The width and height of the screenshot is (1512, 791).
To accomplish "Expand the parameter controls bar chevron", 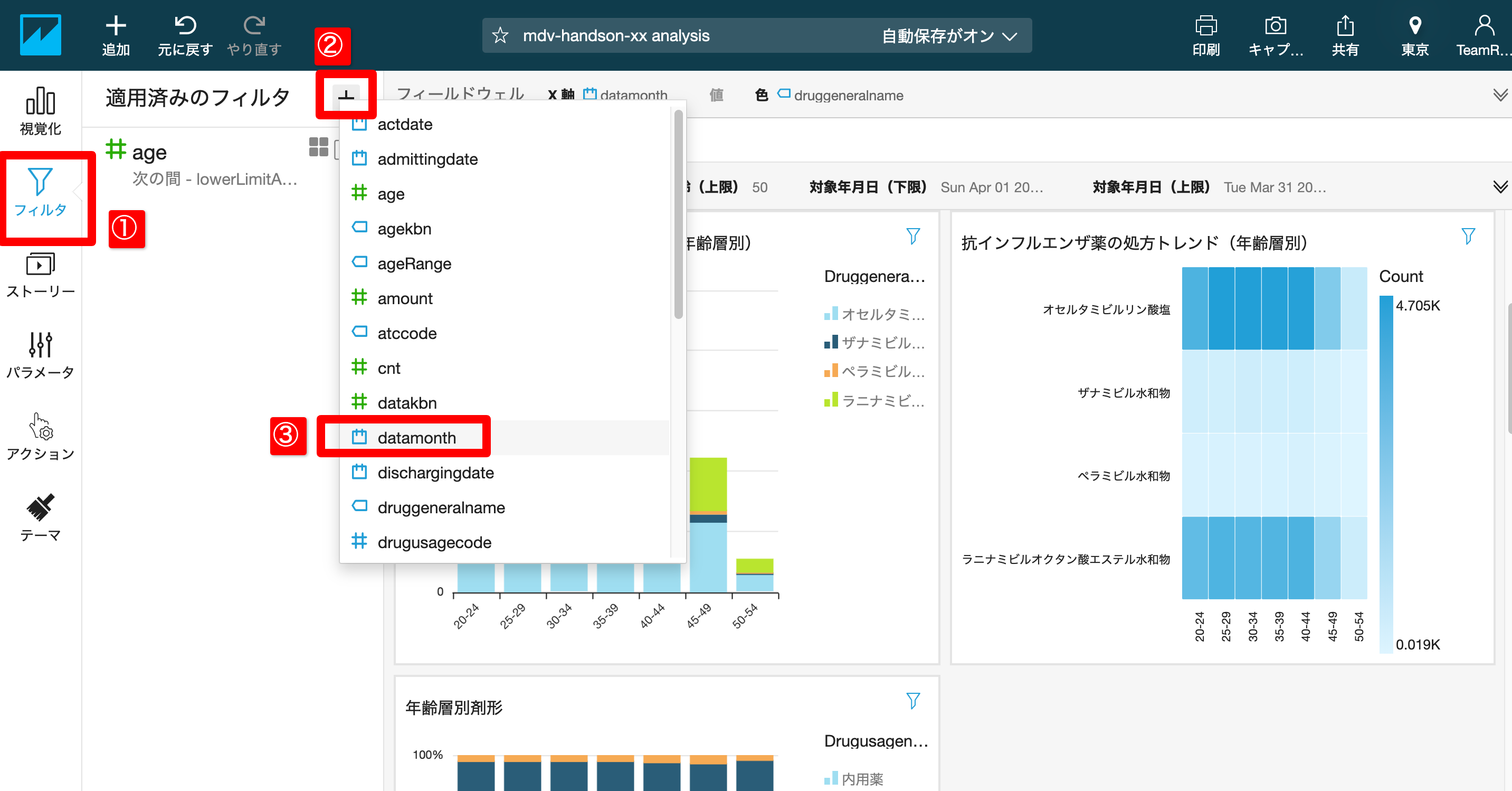I will [x=1499, y=187].
